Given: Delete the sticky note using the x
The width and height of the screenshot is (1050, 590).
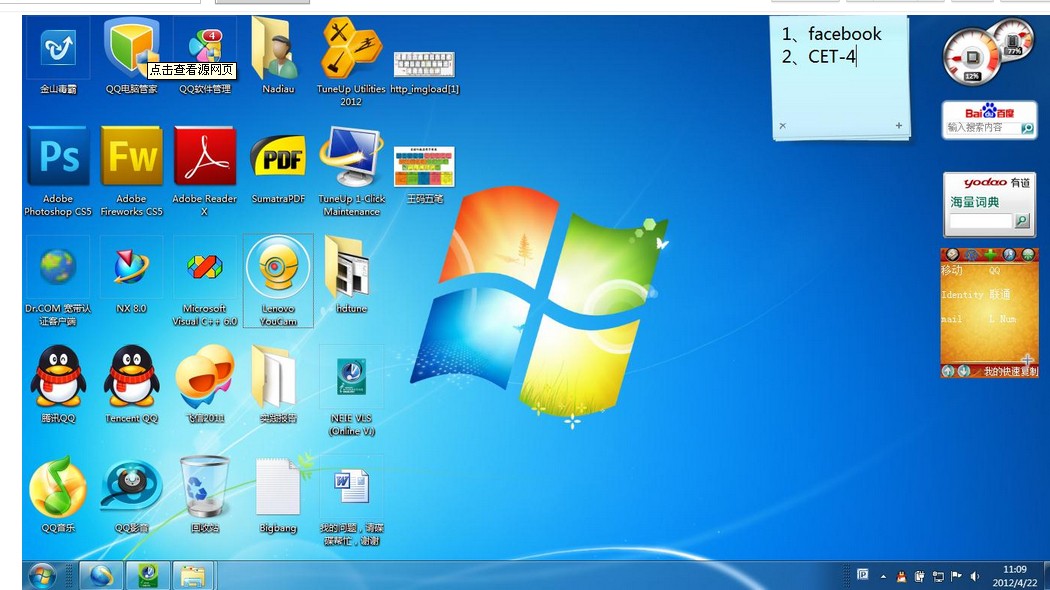Looking at the screenshot, I should pos(782,126).
